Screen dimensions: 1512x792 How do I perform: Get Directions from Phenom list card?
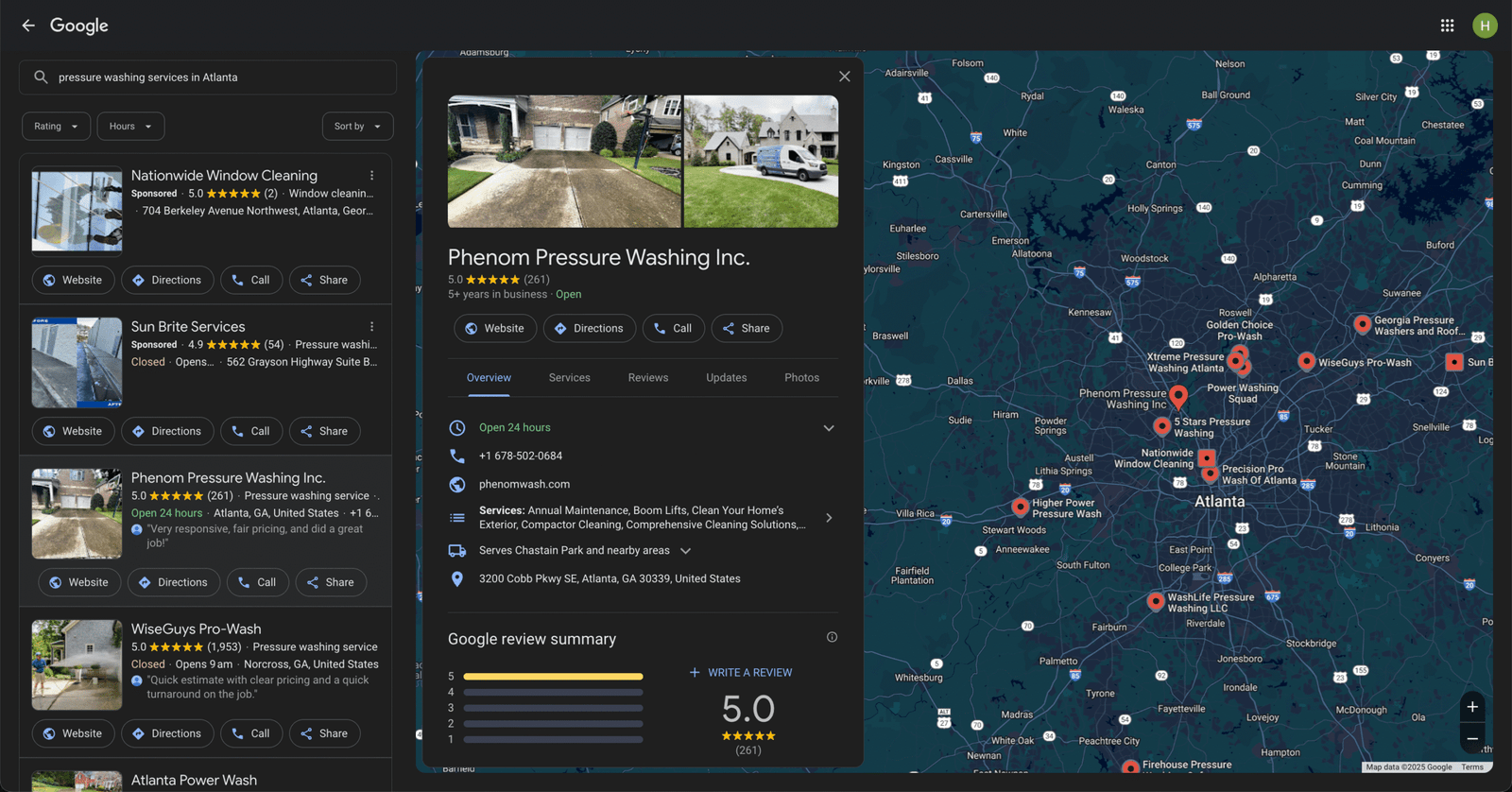pyautogui.click(x=174, y=582)
